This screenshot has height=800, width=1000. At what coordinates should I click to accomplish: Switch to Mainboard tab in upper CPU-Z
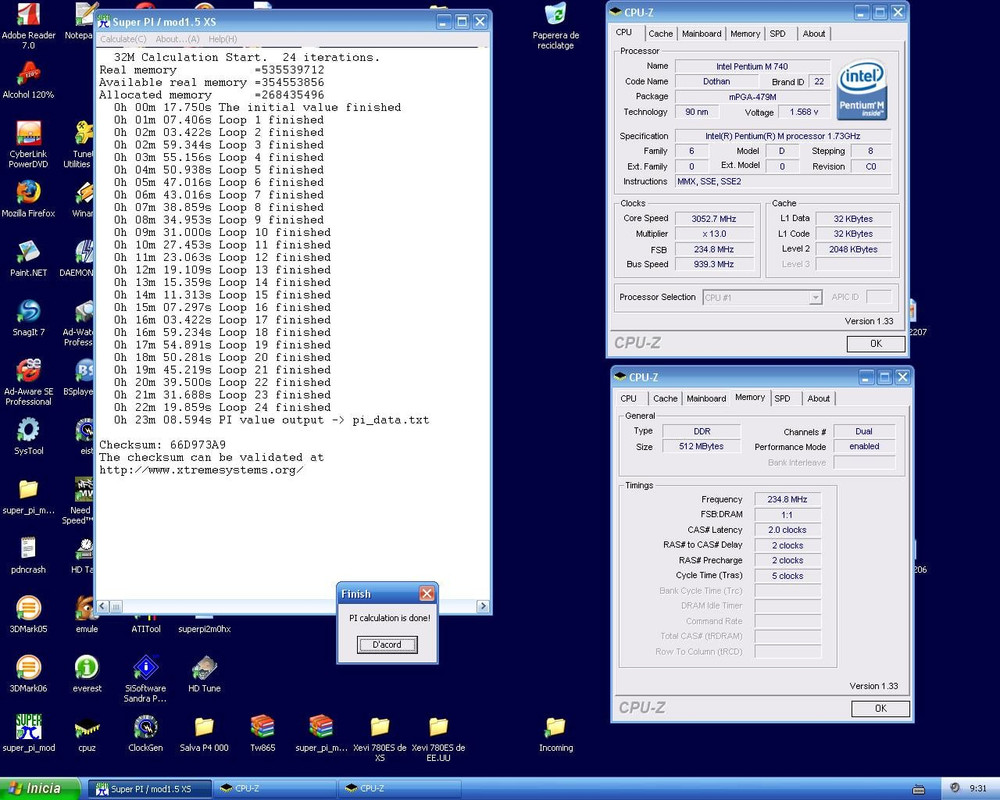click(x=702, y=34)
